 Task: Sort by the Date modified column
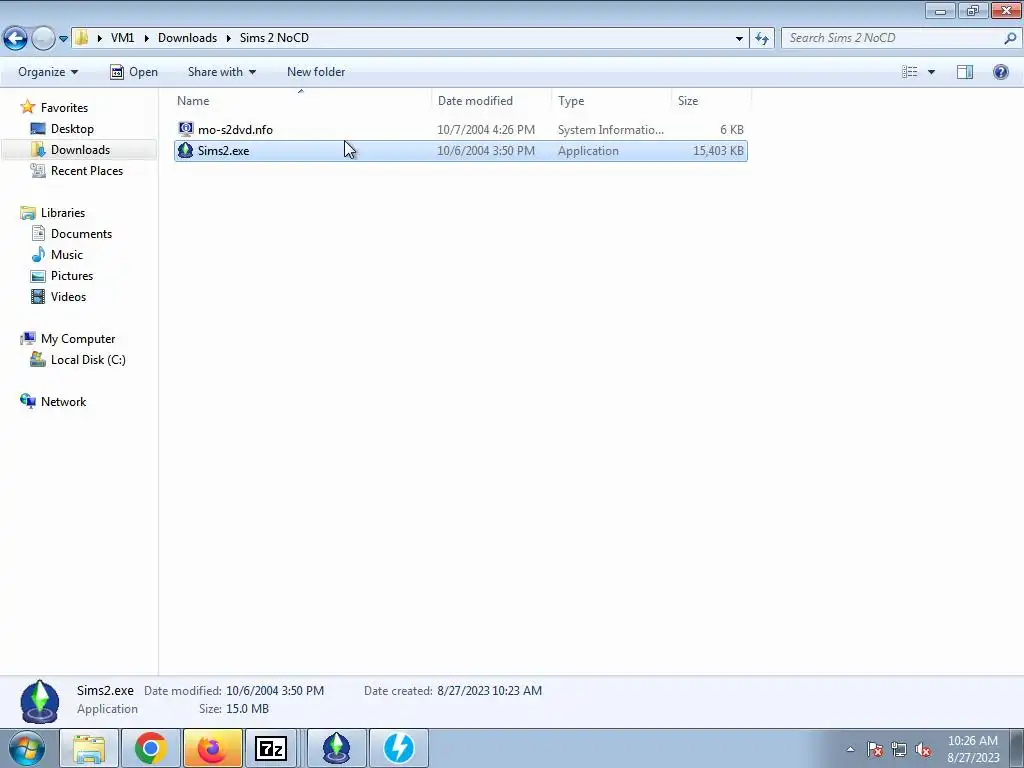pyautogui.click(x=491, y=101)
